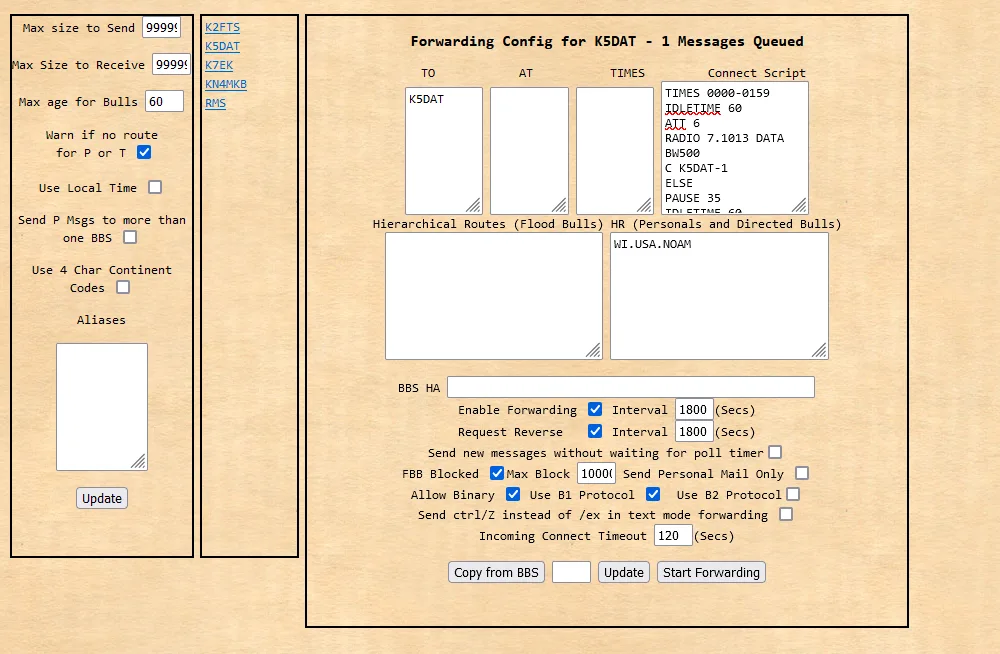
Task: Click the HR text area with WI.USA.NOAM
Action: tap(719, 296)
